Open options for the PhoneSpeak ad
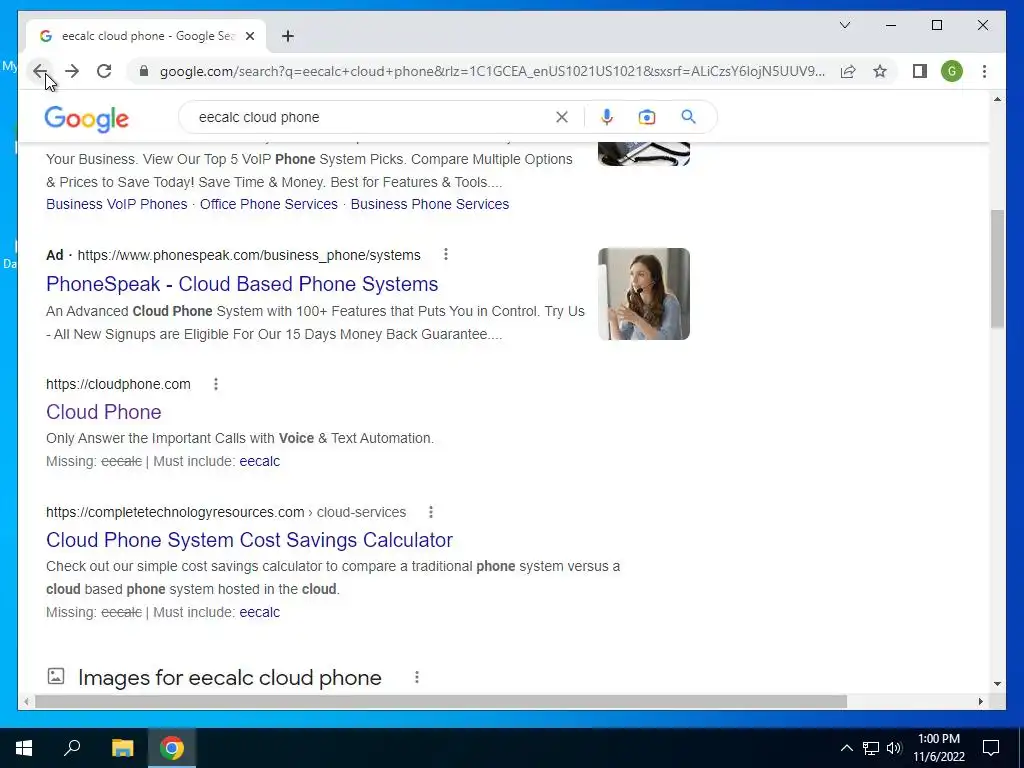Image resolution: width=1024 pixels, height=768 pixels. pos(446,255)
